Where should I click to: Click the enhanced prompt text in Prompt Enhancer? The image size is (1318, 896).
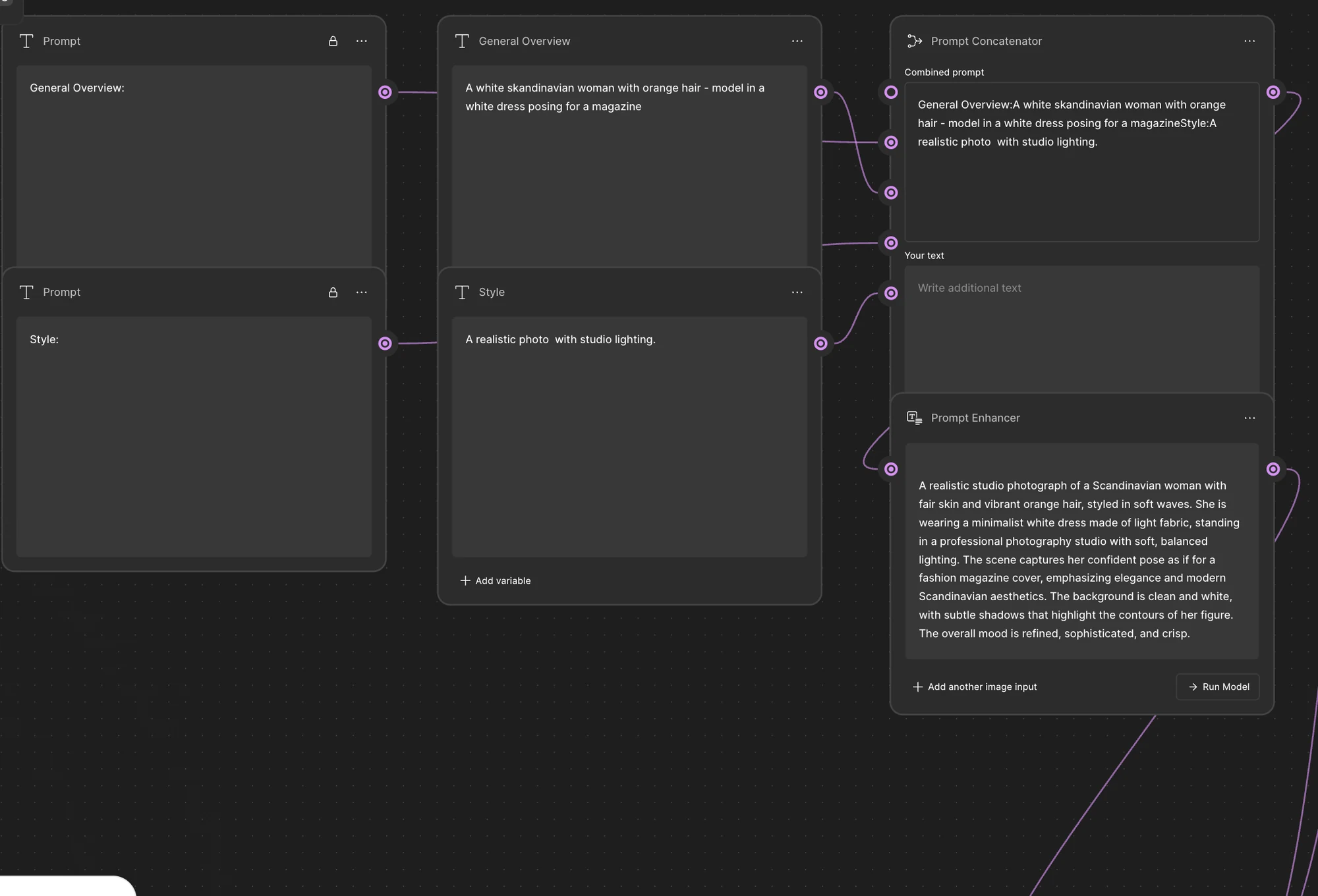[1081, 551]
